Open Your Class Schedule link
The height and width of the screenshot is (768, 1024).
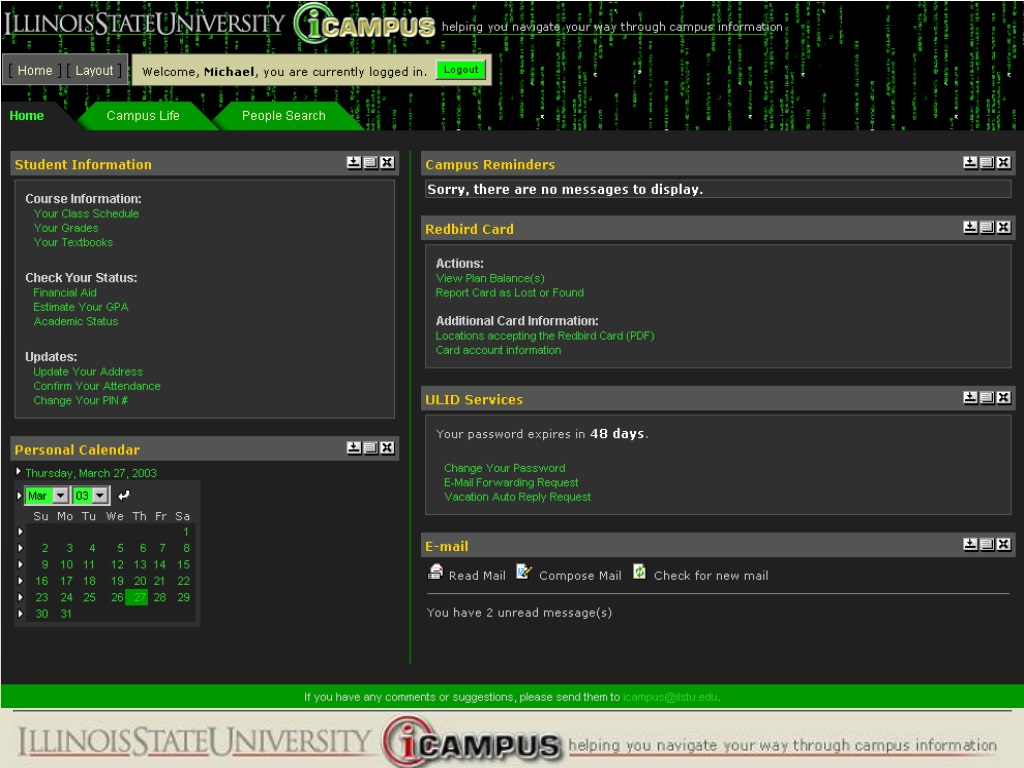tap(86, 214)
